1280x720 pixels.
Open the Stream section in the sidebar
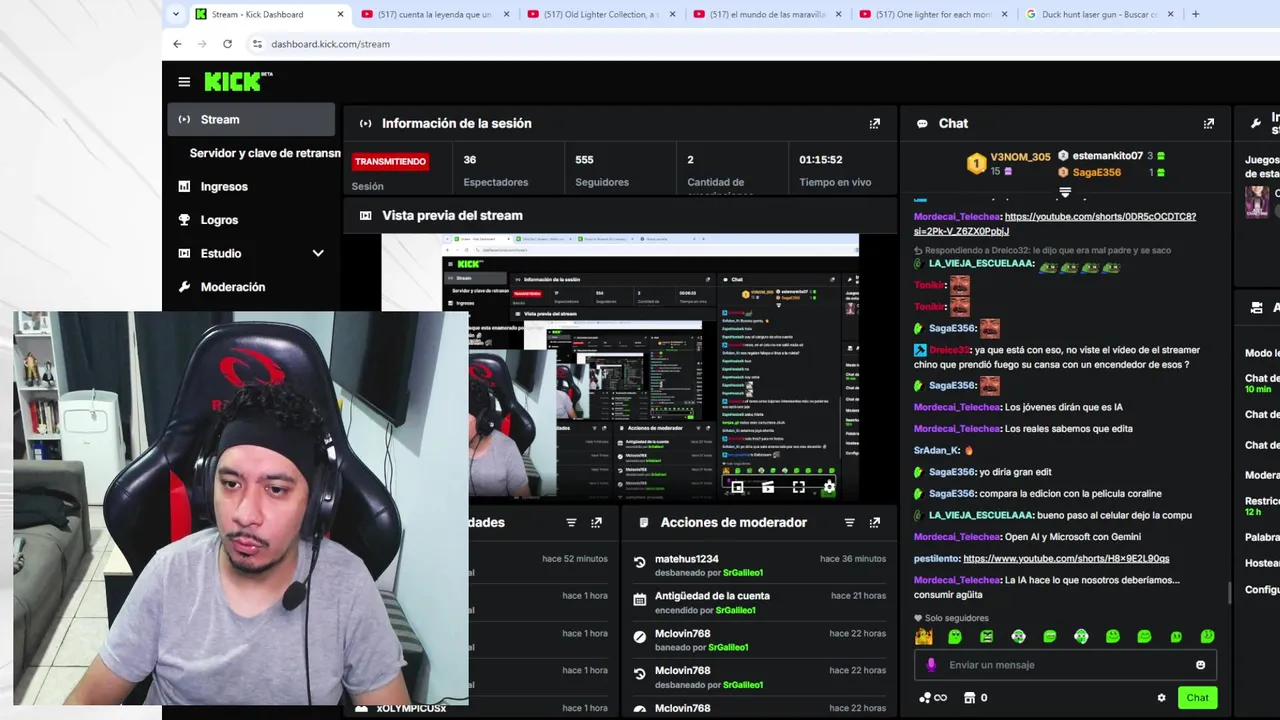tap(251, 119)
